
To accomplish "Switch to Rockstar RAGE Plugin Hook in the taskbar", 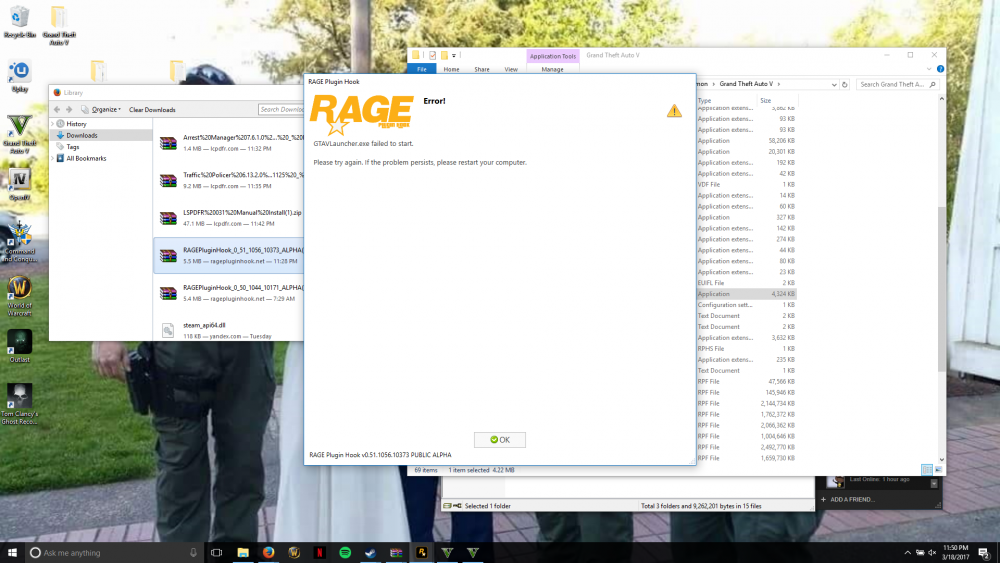I will (422, 552).
